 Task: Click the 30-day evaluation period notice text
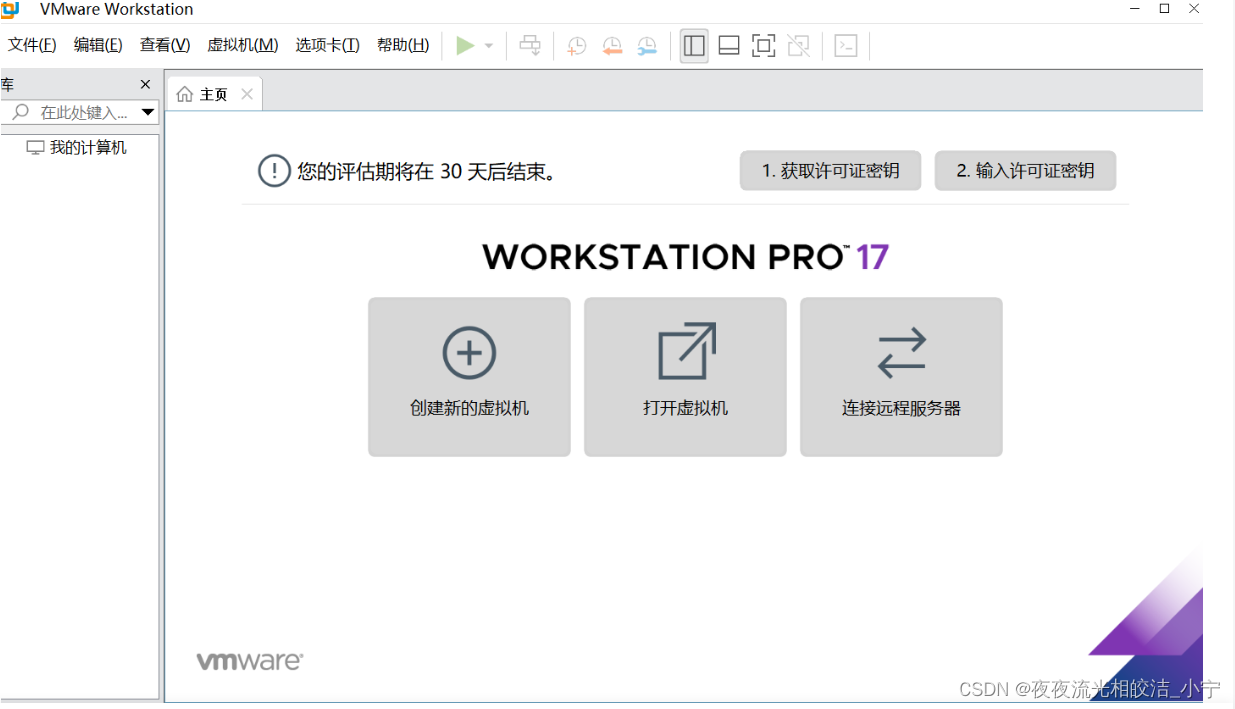coord(427,172)
